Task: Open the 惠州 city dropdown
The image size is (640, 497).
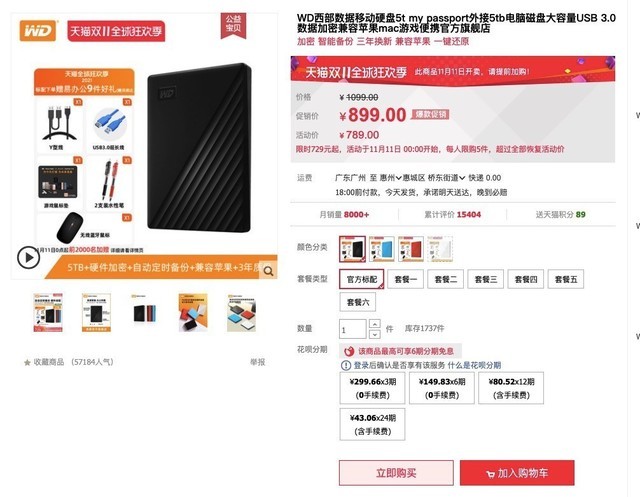Action: [x=391, y=178]
